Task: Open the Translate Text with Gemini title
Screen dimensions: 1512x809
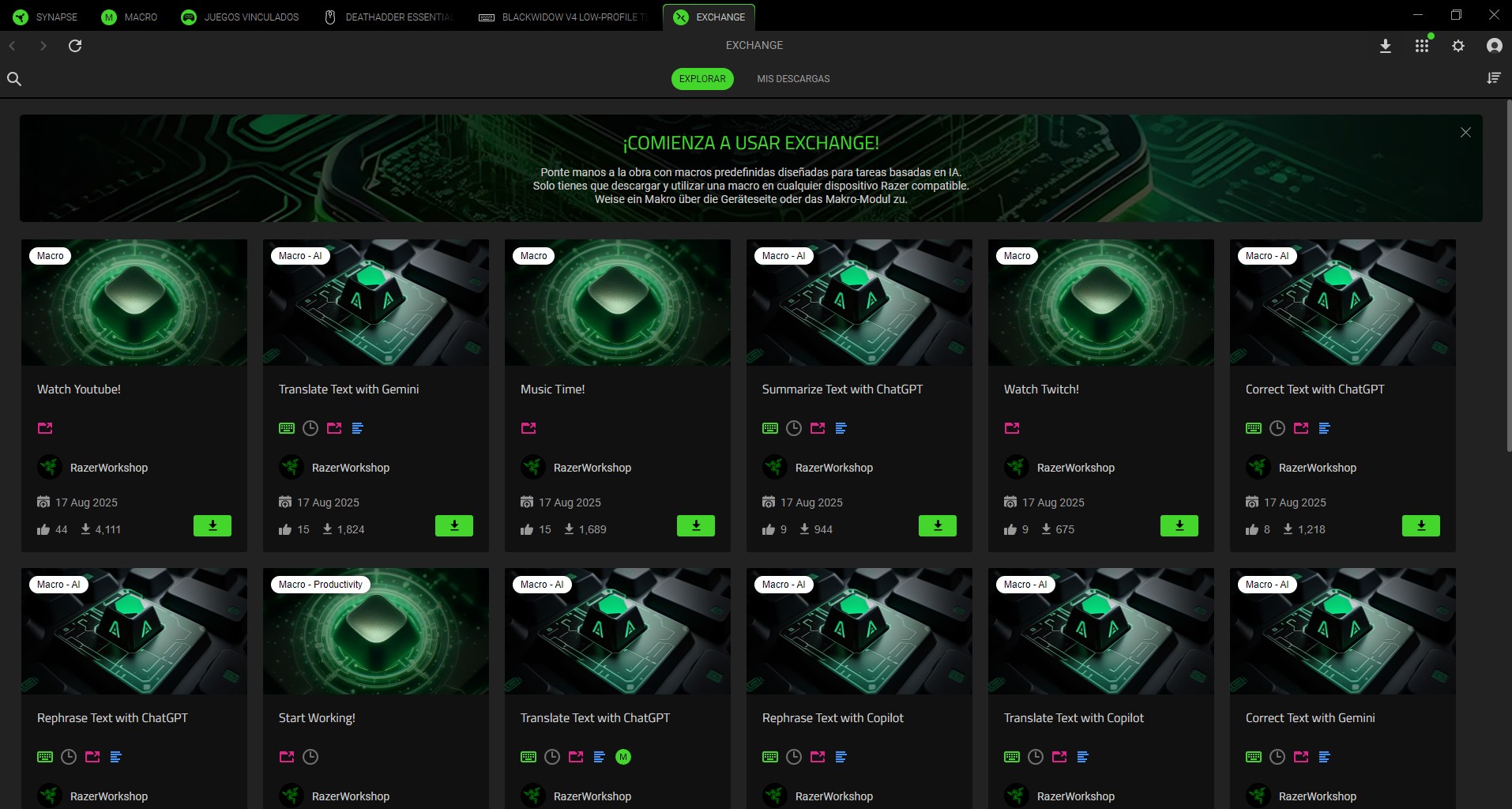Action: point(348,389)
